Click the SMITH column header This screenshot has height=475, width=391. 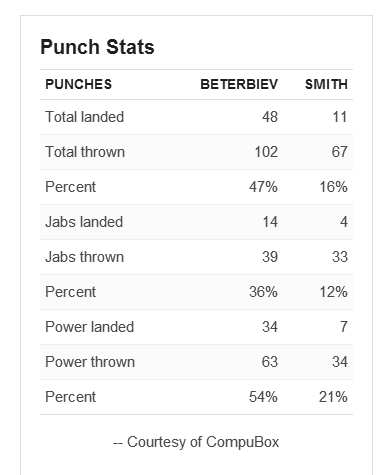click(326, 84)
